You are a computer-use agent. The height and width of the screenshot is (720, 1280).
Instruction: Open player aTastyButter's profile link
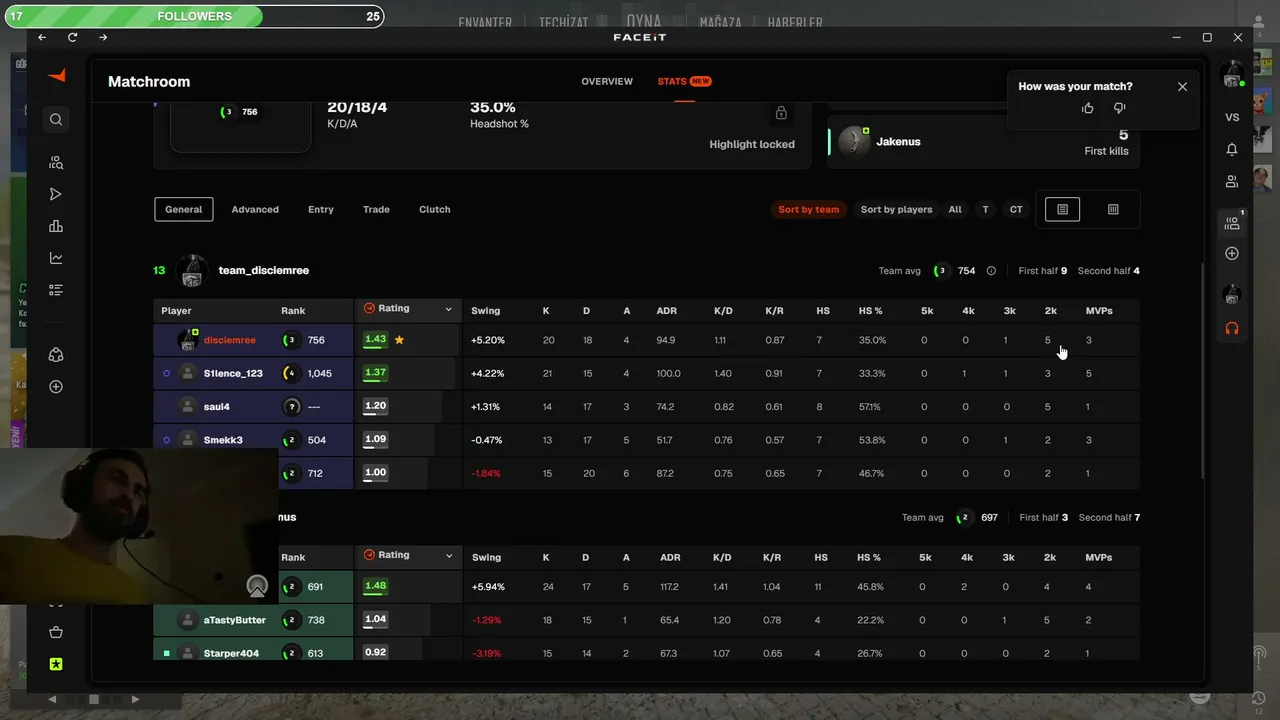[x=235, y=620]
